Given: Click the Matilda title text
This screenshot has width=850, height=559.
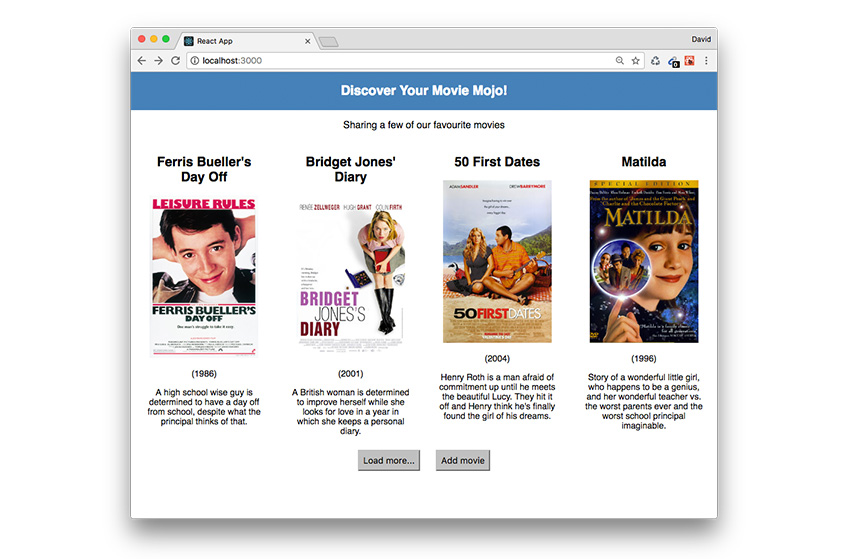Looking at the screenshot, I should pos(644,162).
